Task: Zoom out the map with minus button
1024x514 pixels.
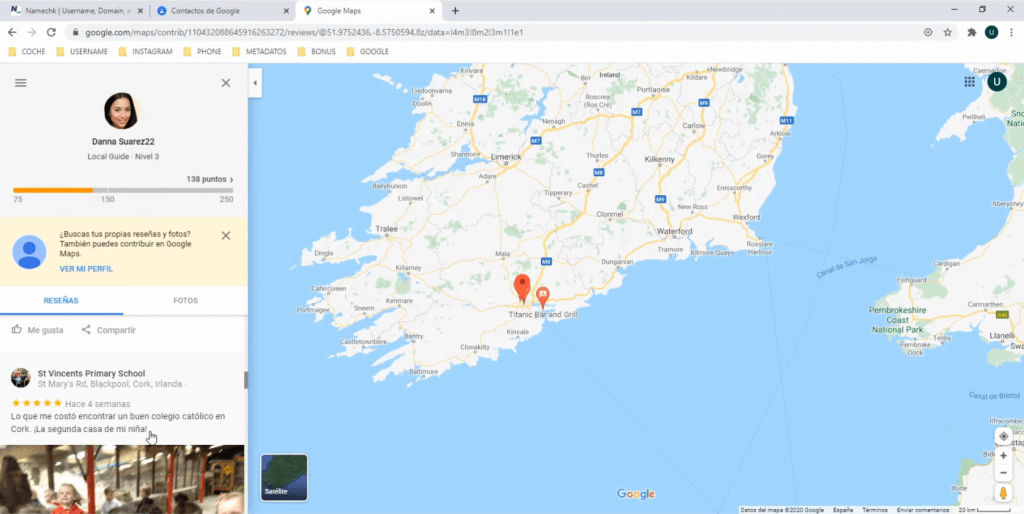Action: (x=1004, y=472)
